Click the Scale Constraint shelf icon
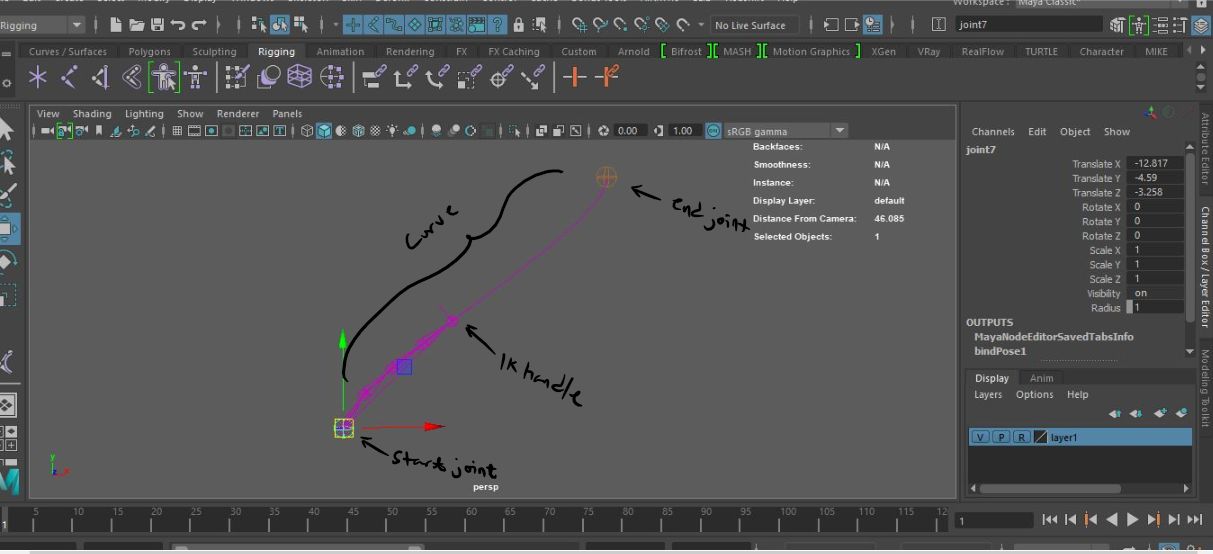This screenshot has height=554, width=1213. [x=468, y=76]
